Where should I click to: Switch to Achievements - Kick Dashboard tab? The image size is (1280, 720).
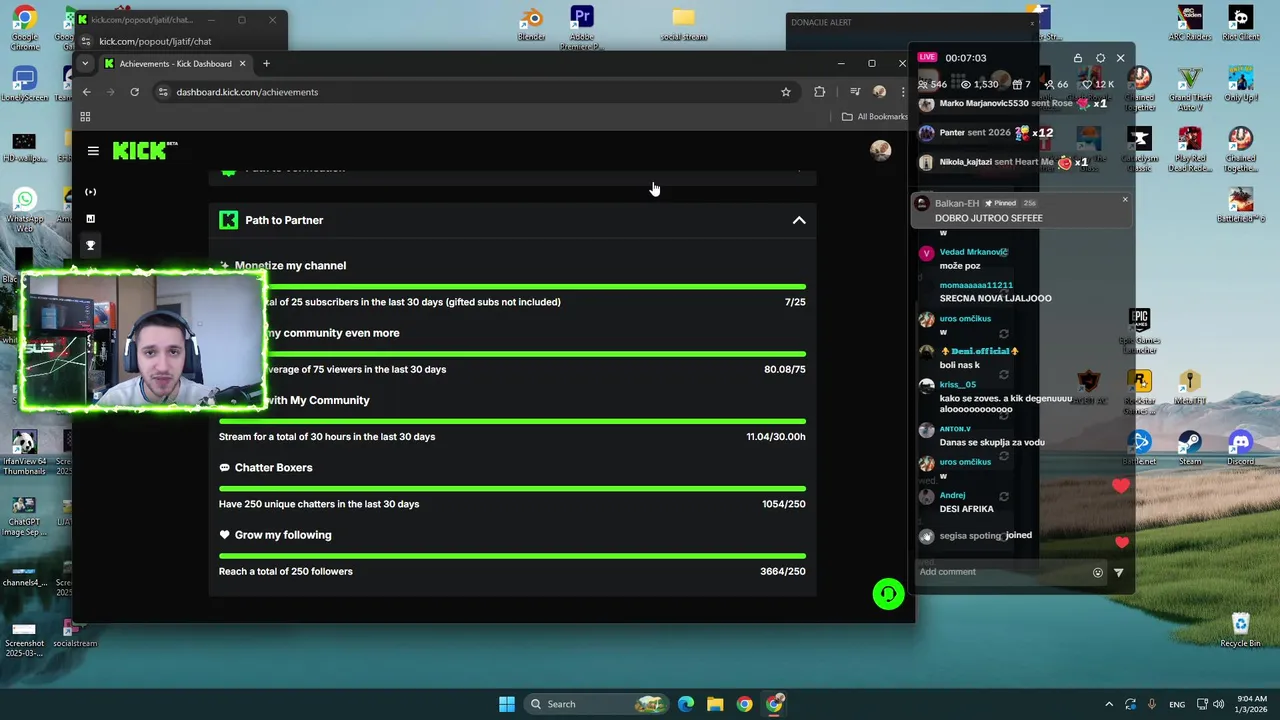(x=176, y=64)
